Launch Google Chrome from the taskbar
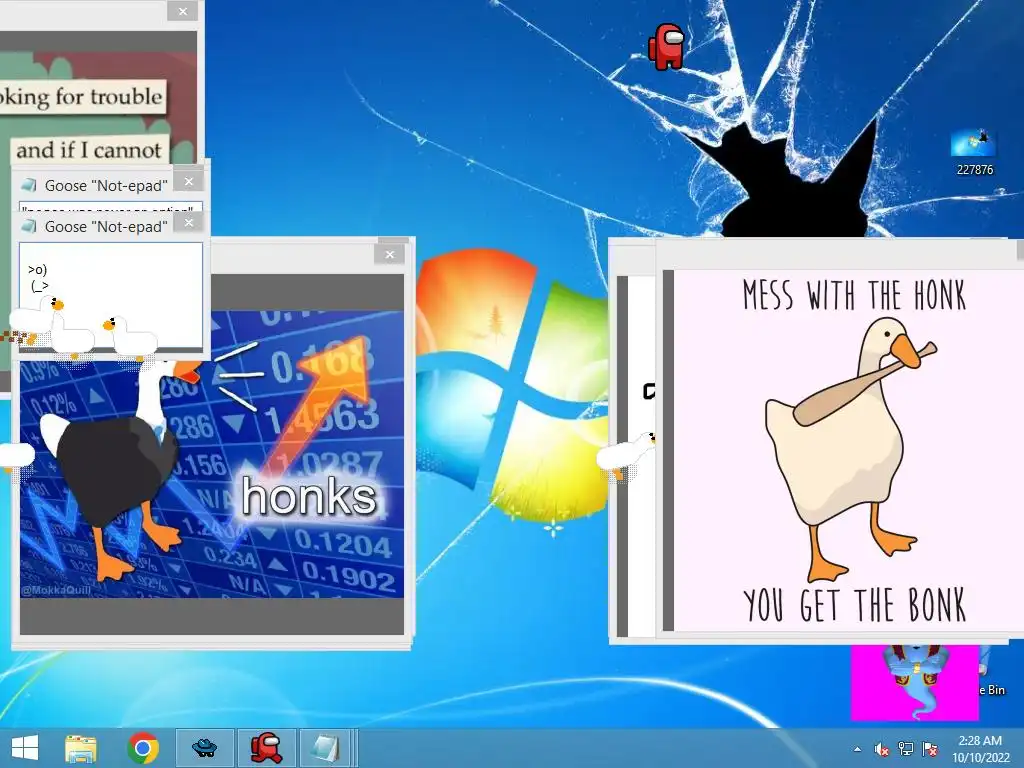Viewport: 1024px width, 768px height. tap(143, 748)
